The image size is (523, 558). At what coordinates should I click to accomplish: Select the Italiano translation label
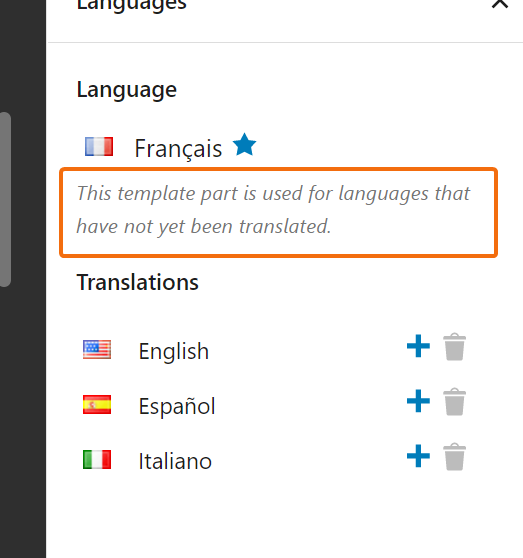click(x=175, y=461)
